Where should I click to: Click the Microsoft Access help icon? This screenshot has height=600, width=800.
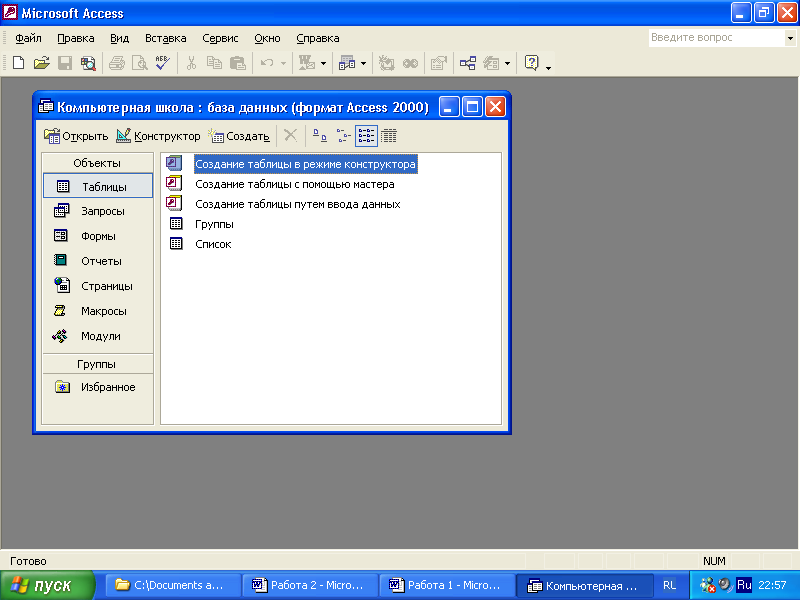tap(532, 63)
